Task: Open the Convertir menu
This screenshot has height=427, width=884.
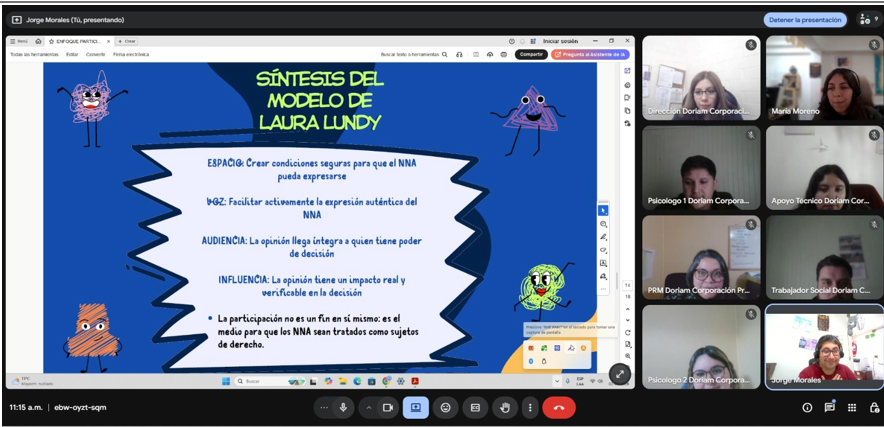Action: click(95, 55)
